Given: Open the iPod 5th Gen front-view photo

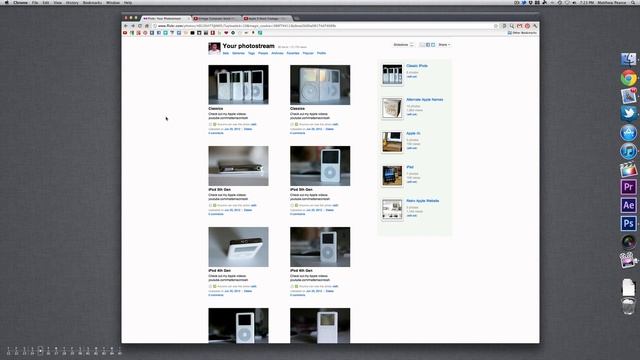Looking at the screenshot, I should pos(320,166).
